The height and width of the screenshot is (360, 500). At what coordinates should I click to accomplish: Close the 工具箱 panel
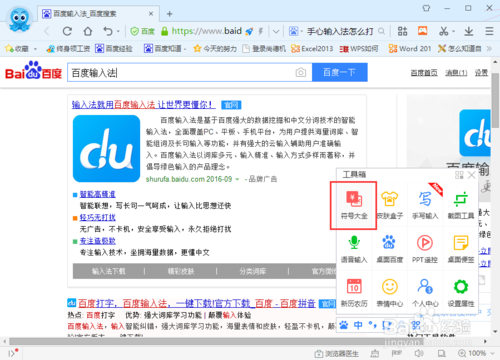pyautogui.click(x=471, y=175)
